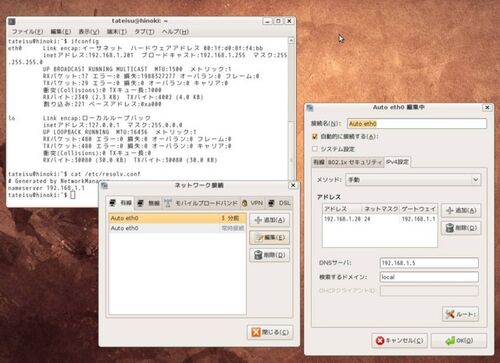Open the タブ menu in the terminal

coord(144,32)
